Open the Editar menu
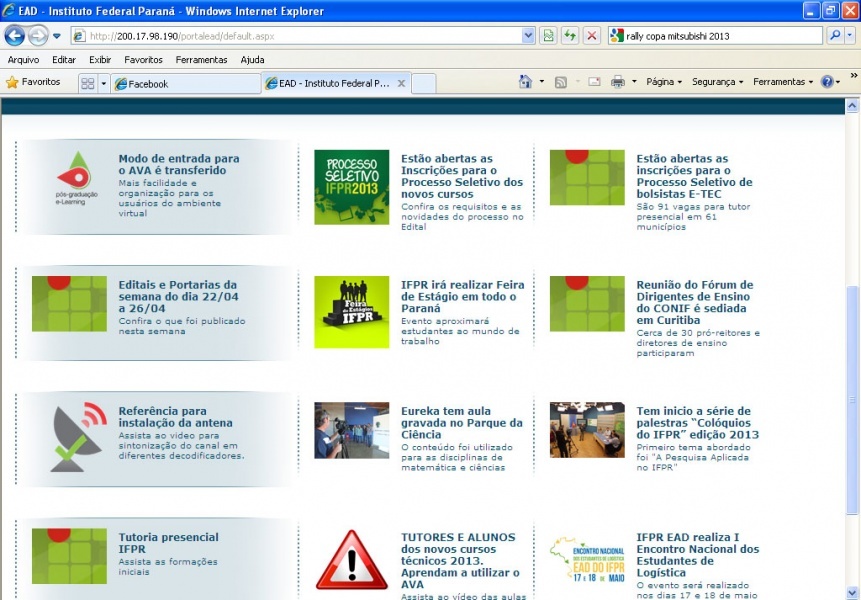The image size is (861, 600). [64, 60]
